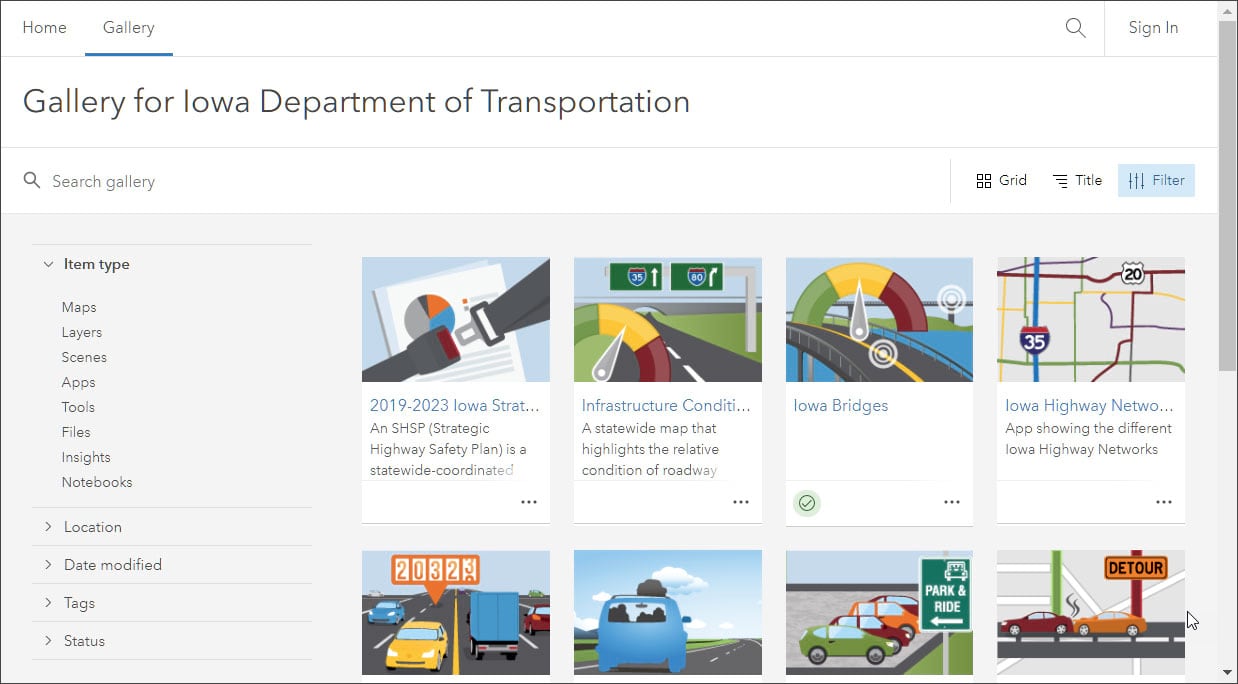Filter by Layers item type
The width and height of the screenshot is (1238, 684).
tap(82, 332)
